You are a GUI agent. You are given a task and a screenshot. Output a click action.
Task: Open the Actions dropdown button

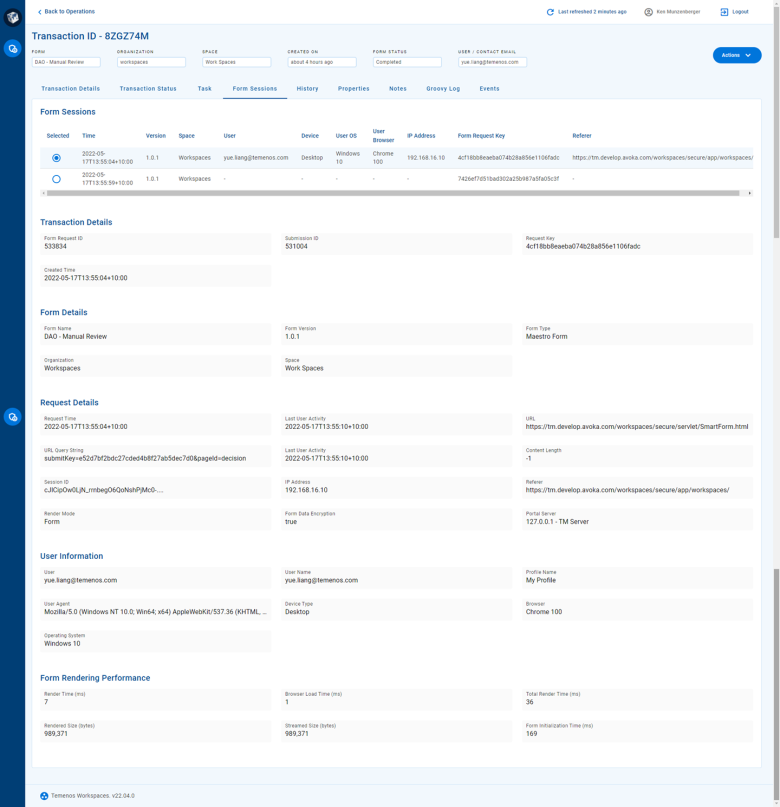[x=737, y=55]
